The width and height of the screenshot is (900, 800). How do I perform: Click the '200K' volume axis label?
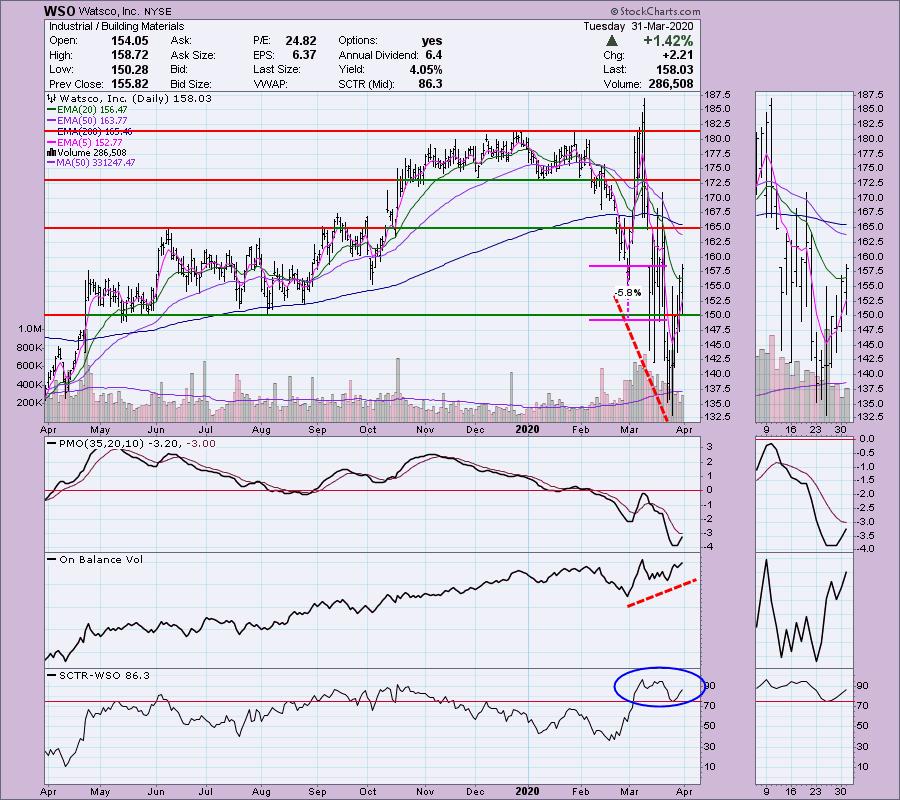point(30,403)
